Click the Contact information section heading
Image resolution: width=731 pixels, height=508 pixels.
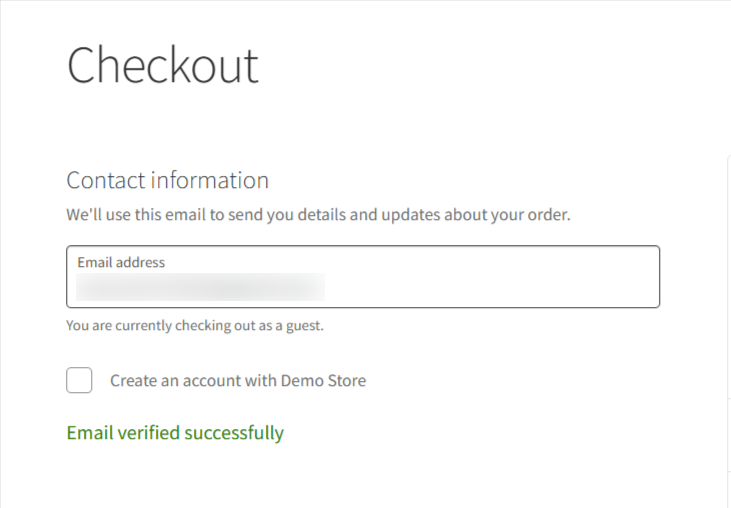[x=167, y=180]
